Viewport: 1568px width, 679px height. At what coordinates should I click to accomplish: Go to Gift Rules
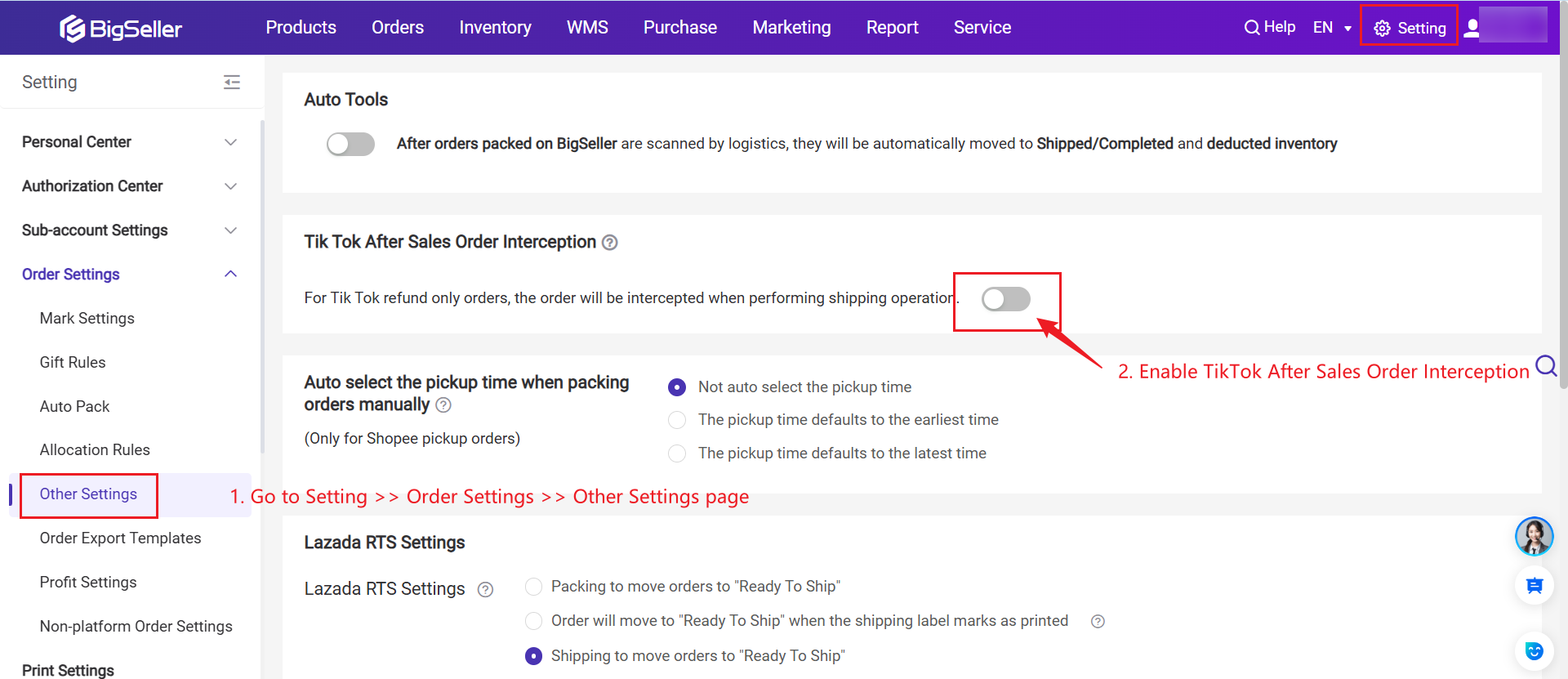73,363
